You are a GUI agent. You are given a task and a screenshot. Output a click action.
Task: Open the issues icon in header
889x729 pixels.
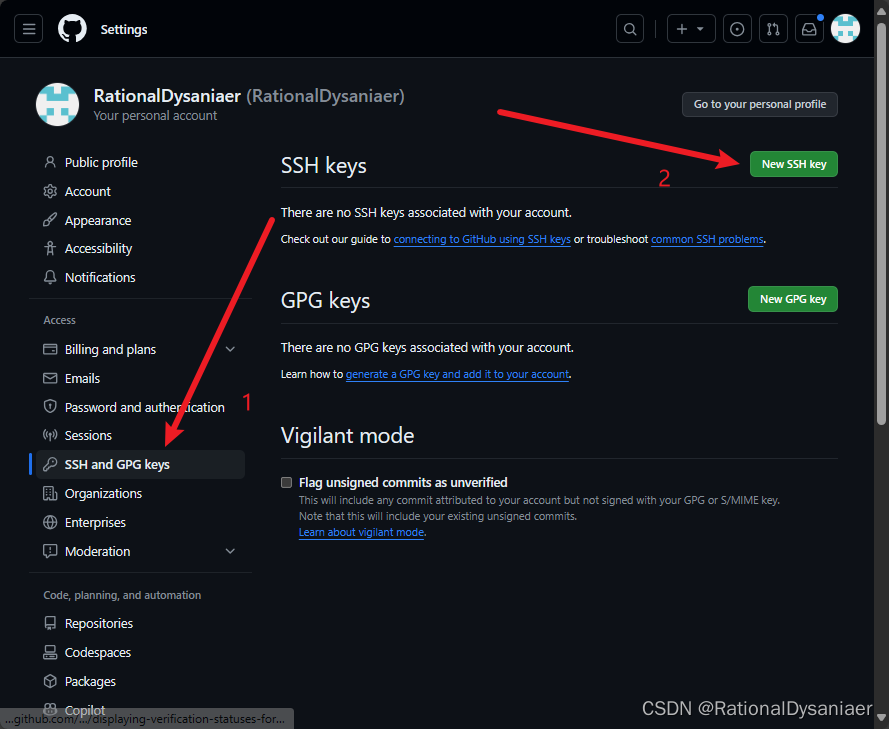click(737, 29)
